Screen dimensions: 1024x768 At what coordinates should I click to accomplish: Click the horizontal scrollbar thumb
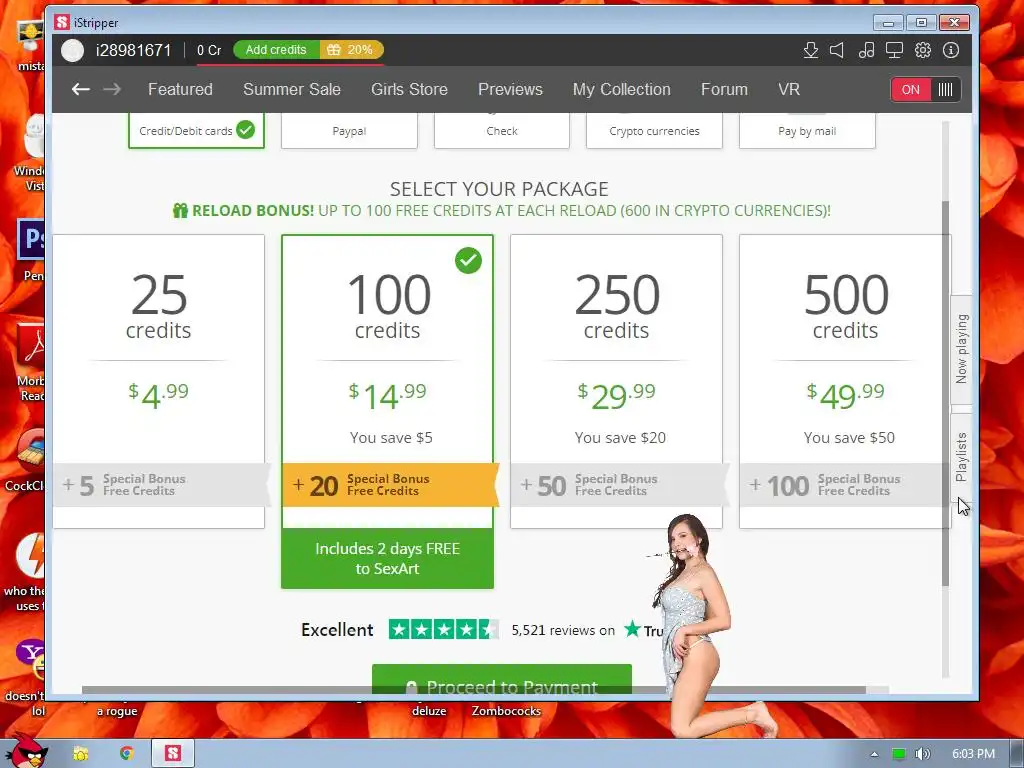tap(473, 690)
